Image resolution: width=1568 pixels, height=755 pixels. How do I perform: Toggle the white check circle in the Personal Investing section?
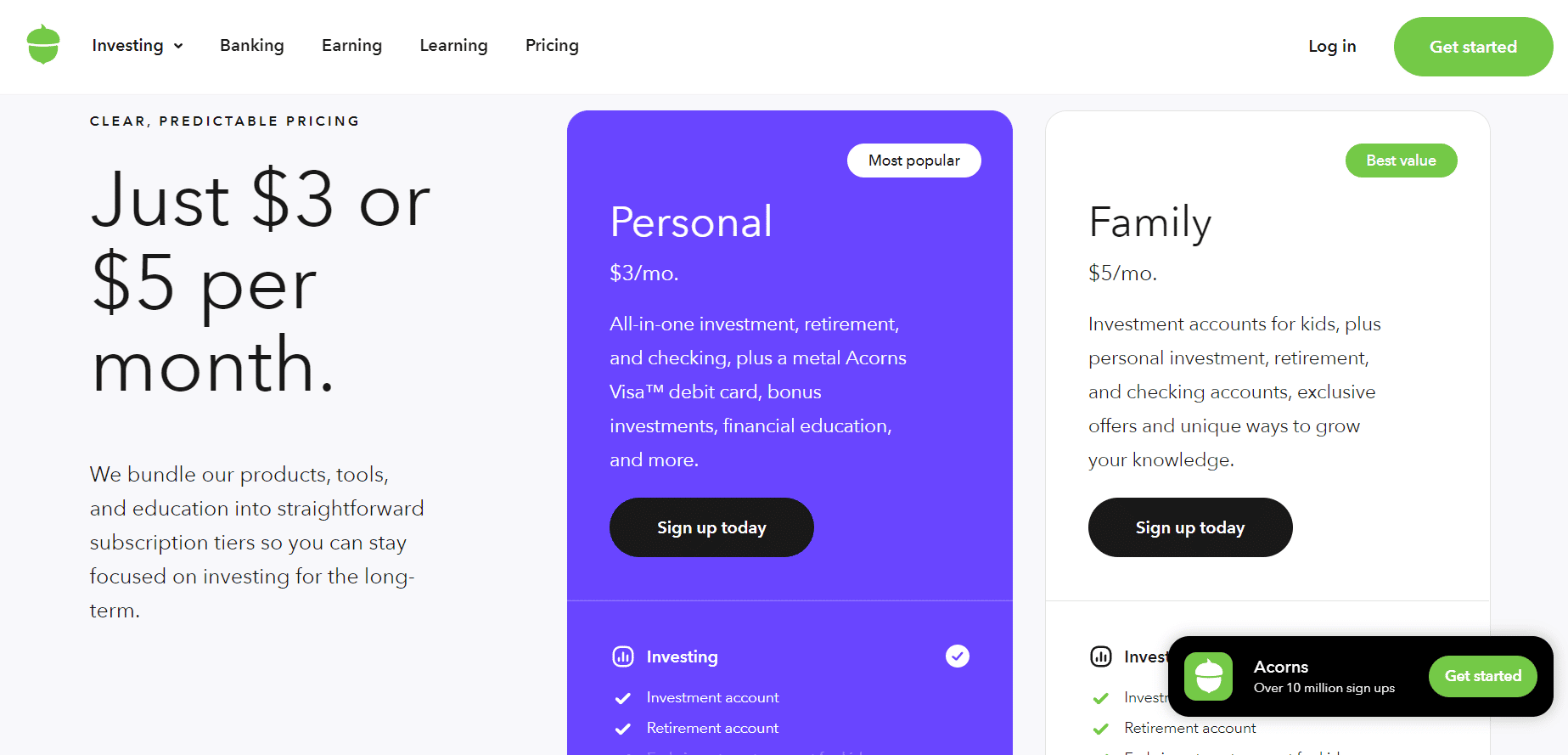click(958, 656)
